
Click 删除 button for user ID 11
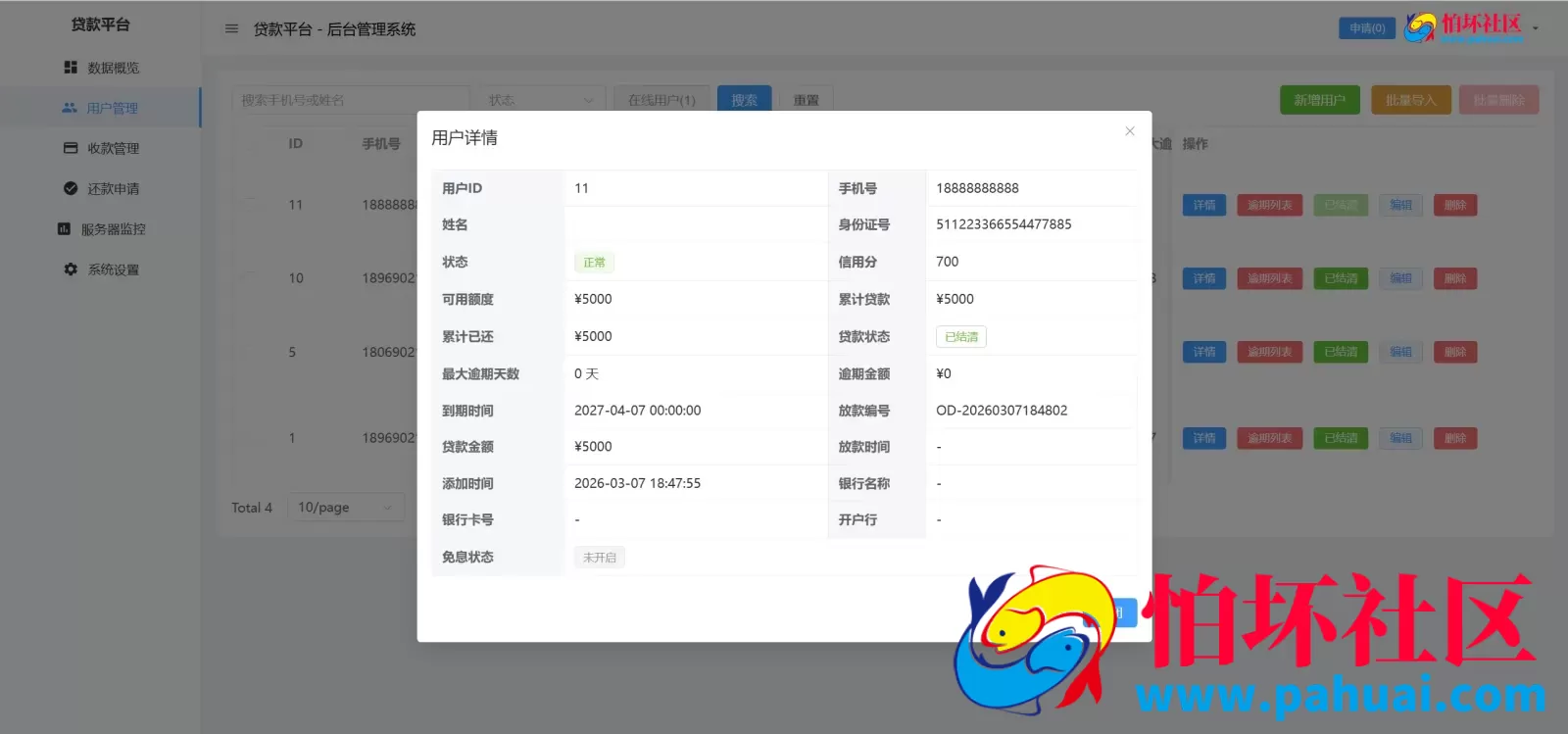coord(1455,205)
